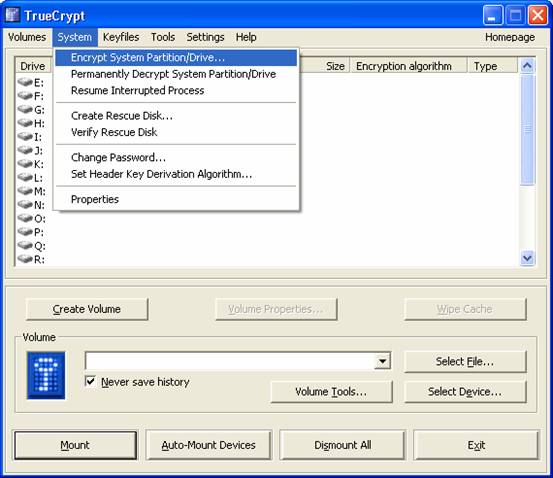
Task: Click the scroll up arrow of drive list
Action: 527,66
